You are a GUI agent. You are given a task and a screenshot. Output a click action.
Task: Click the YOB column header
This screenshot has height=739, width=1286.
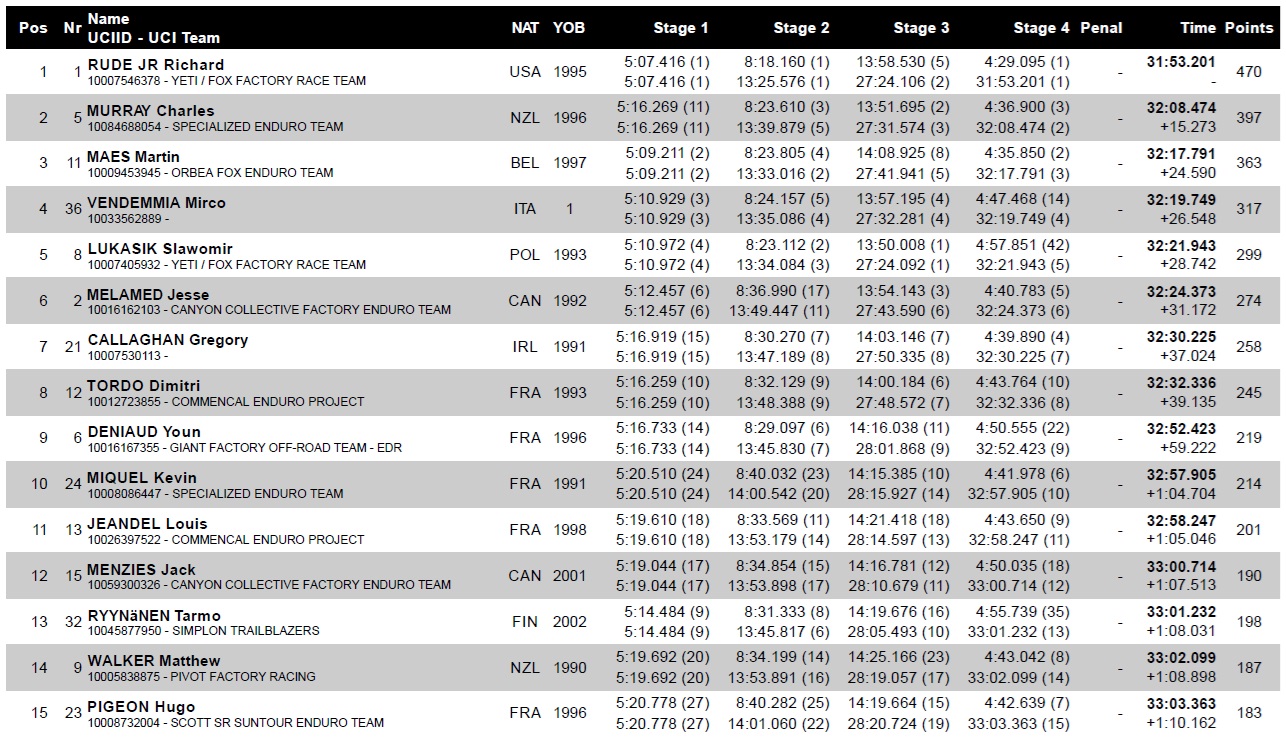570,28
